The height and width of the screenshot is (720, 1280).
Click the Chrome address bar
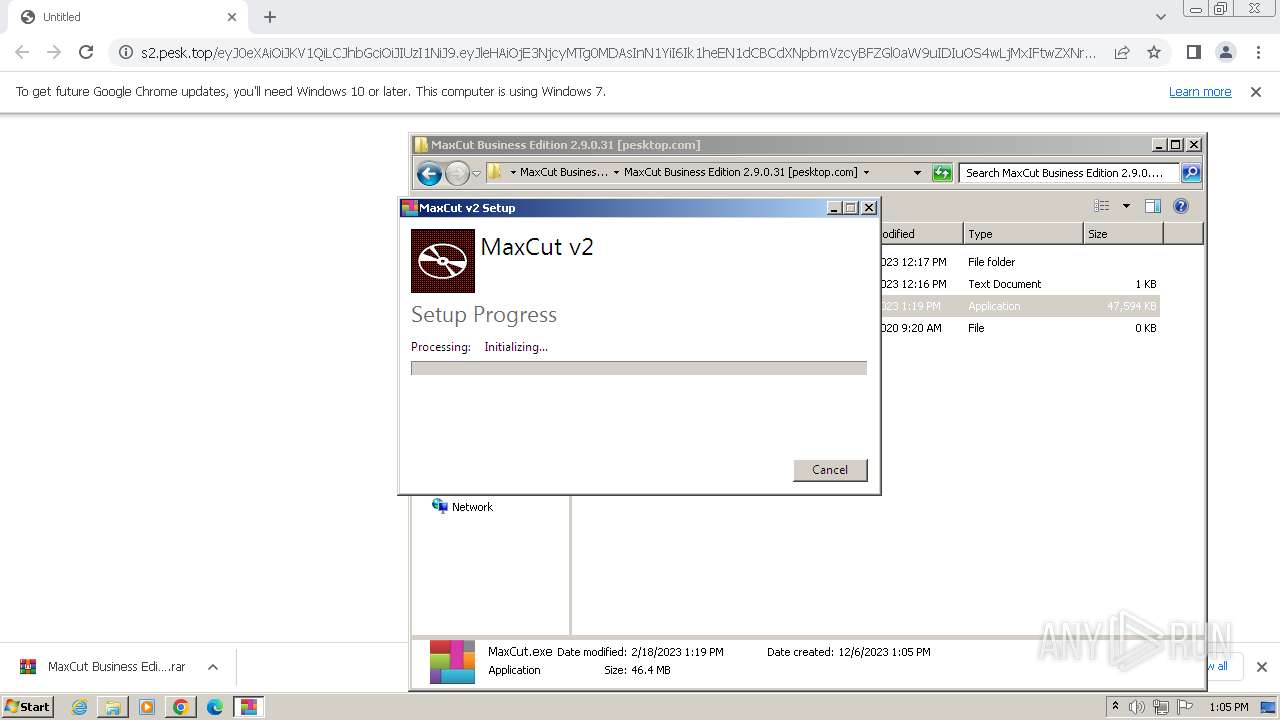pyautogui.click(x=618, y=53)
